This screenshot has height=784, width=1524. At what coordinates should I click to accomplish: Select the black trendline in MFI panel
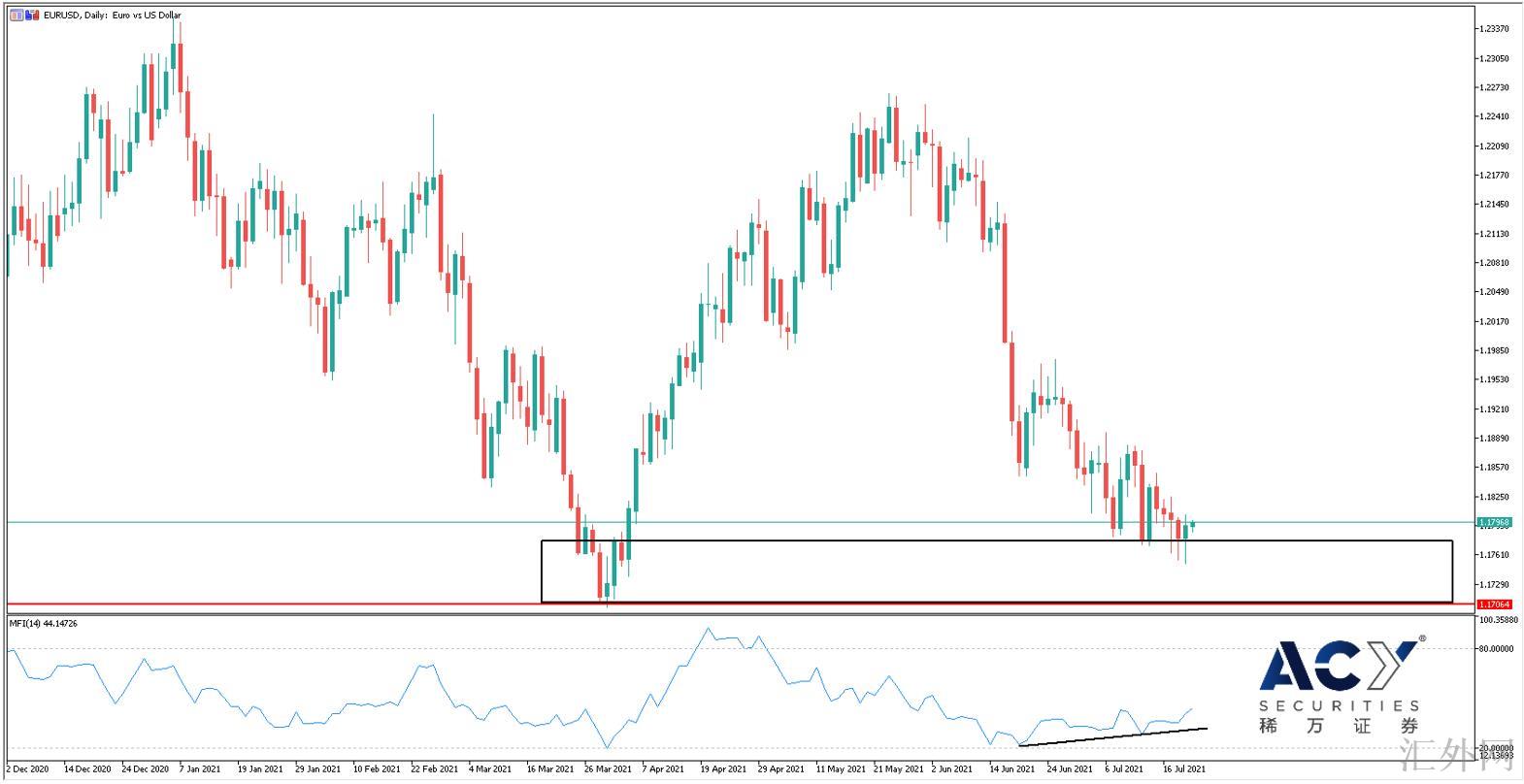[x=1116, y=736]
